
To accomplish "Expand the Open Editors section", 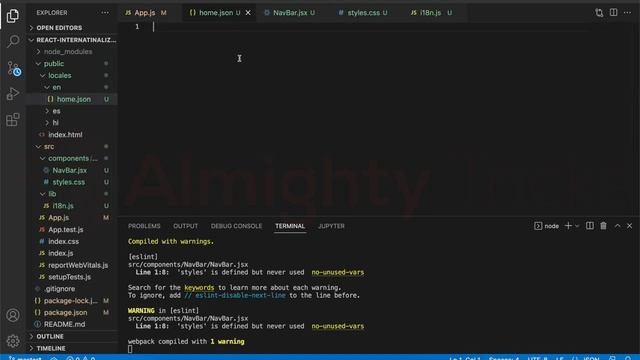I will point(72,28).
